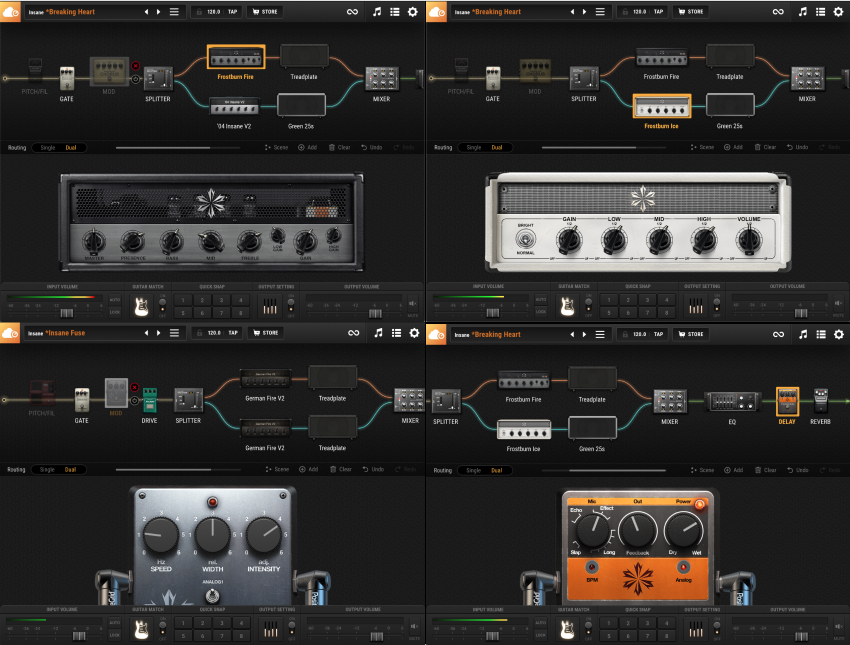Click the chain link icon in the toolbar
The height and width of the screenshot is (645, 850).
click(x=352, y=11)
